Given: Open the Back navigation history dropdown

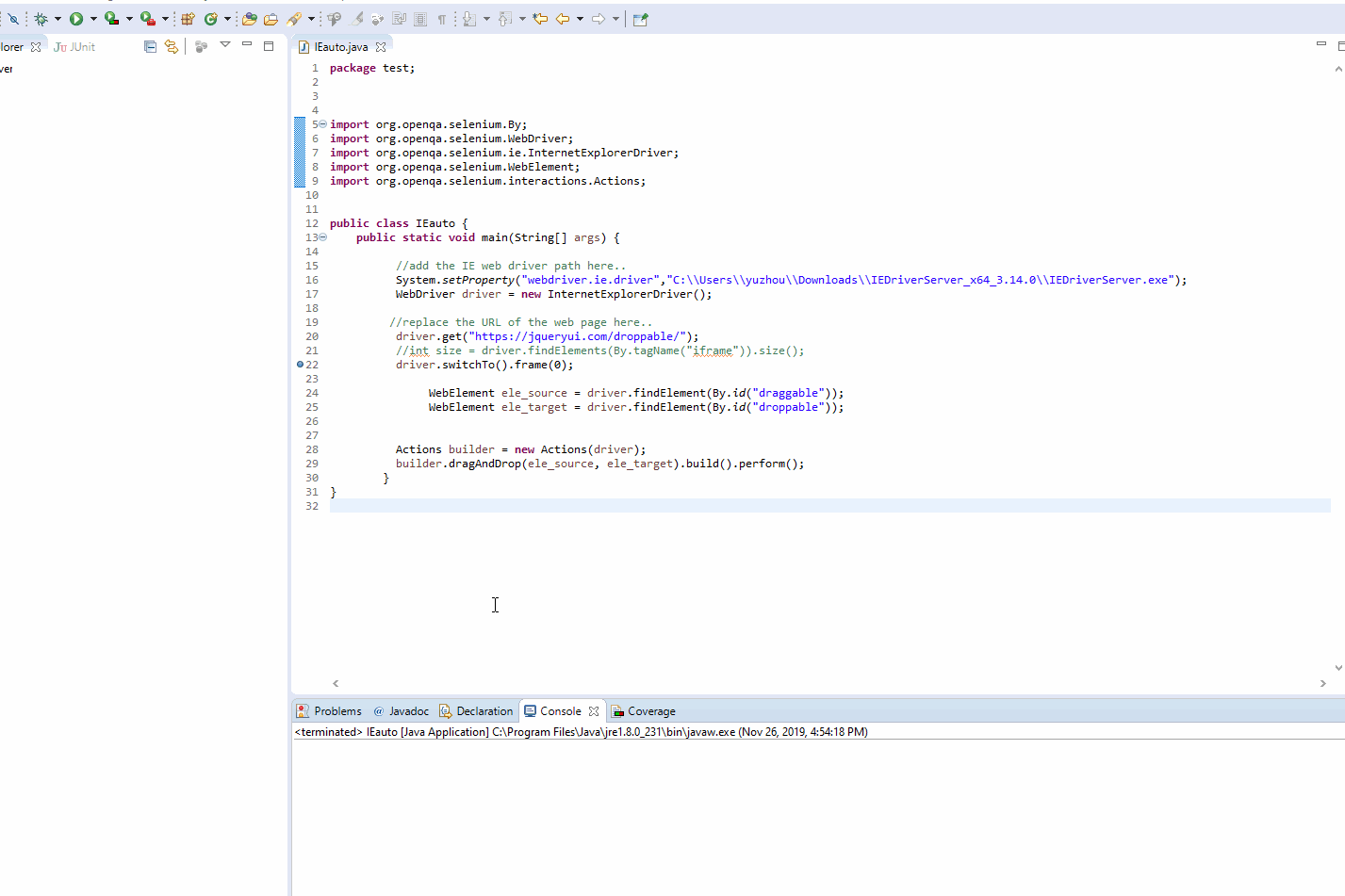Looking at the screenshot, I should pyautogui.click(x=578, y=18).
